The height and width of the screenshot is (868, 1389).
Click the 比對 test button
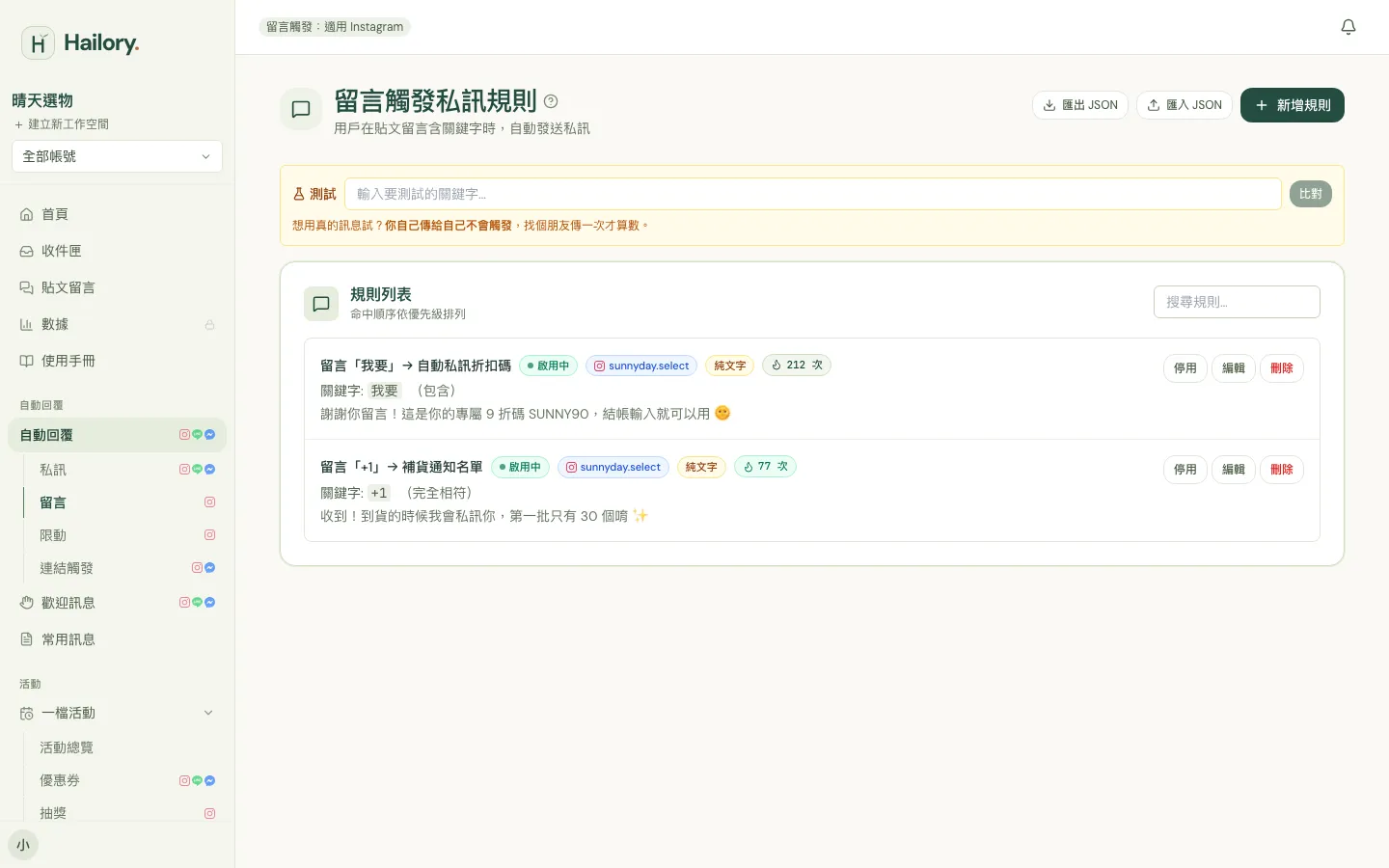[x=1311, y=194]
